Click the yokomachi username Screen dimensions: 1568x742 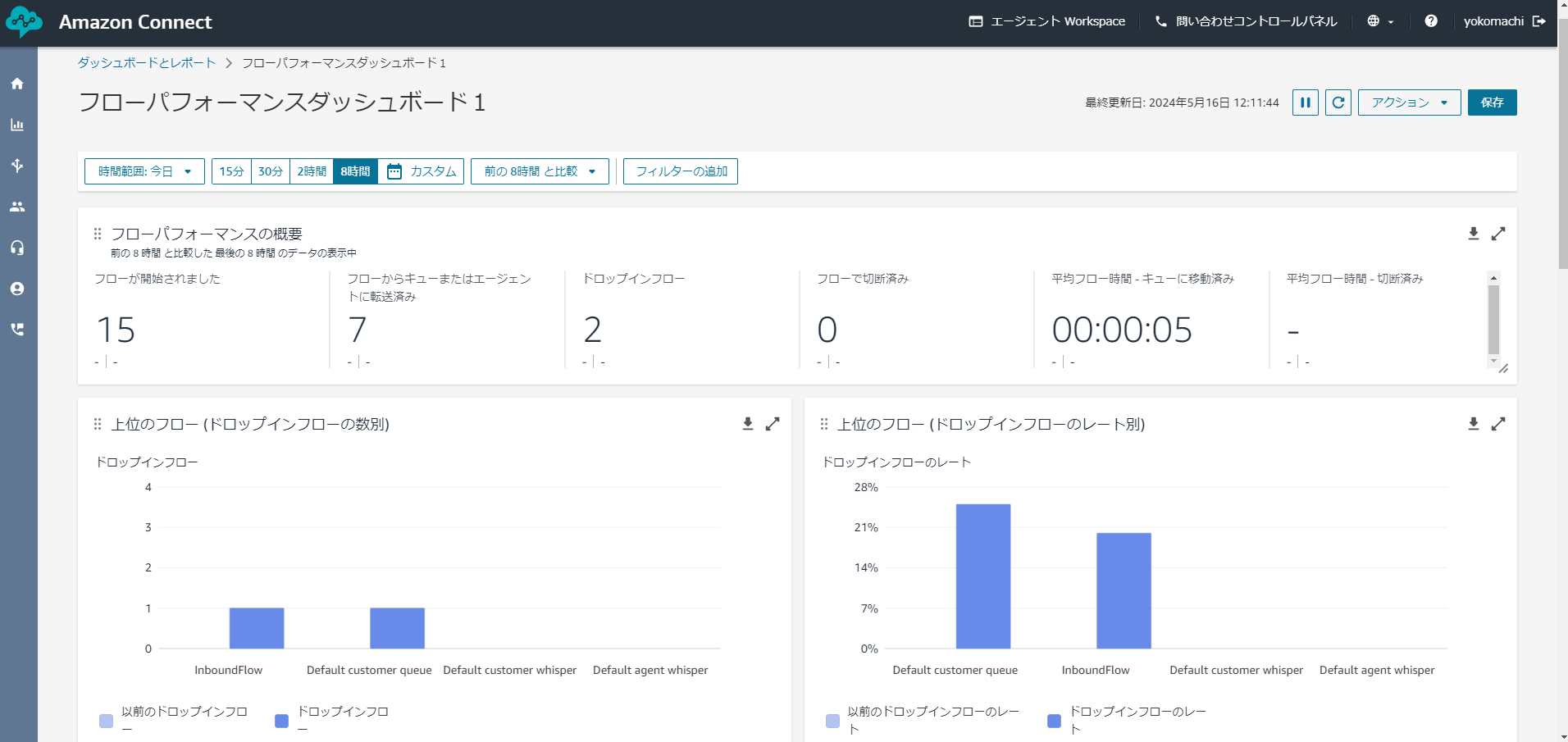1493,21
